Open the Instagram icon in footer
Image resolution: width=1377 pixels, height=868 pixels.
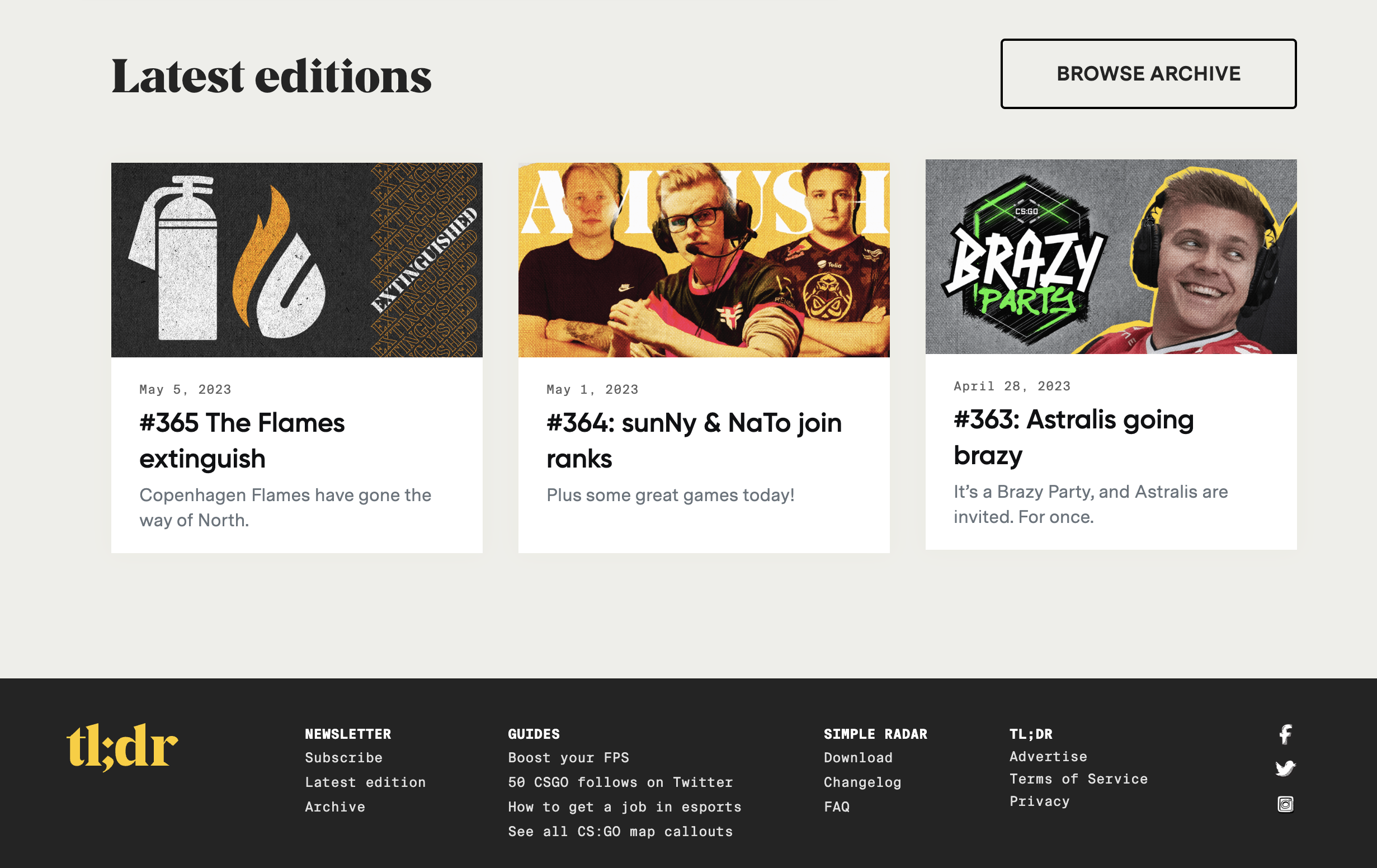(x=1285, y=804)
